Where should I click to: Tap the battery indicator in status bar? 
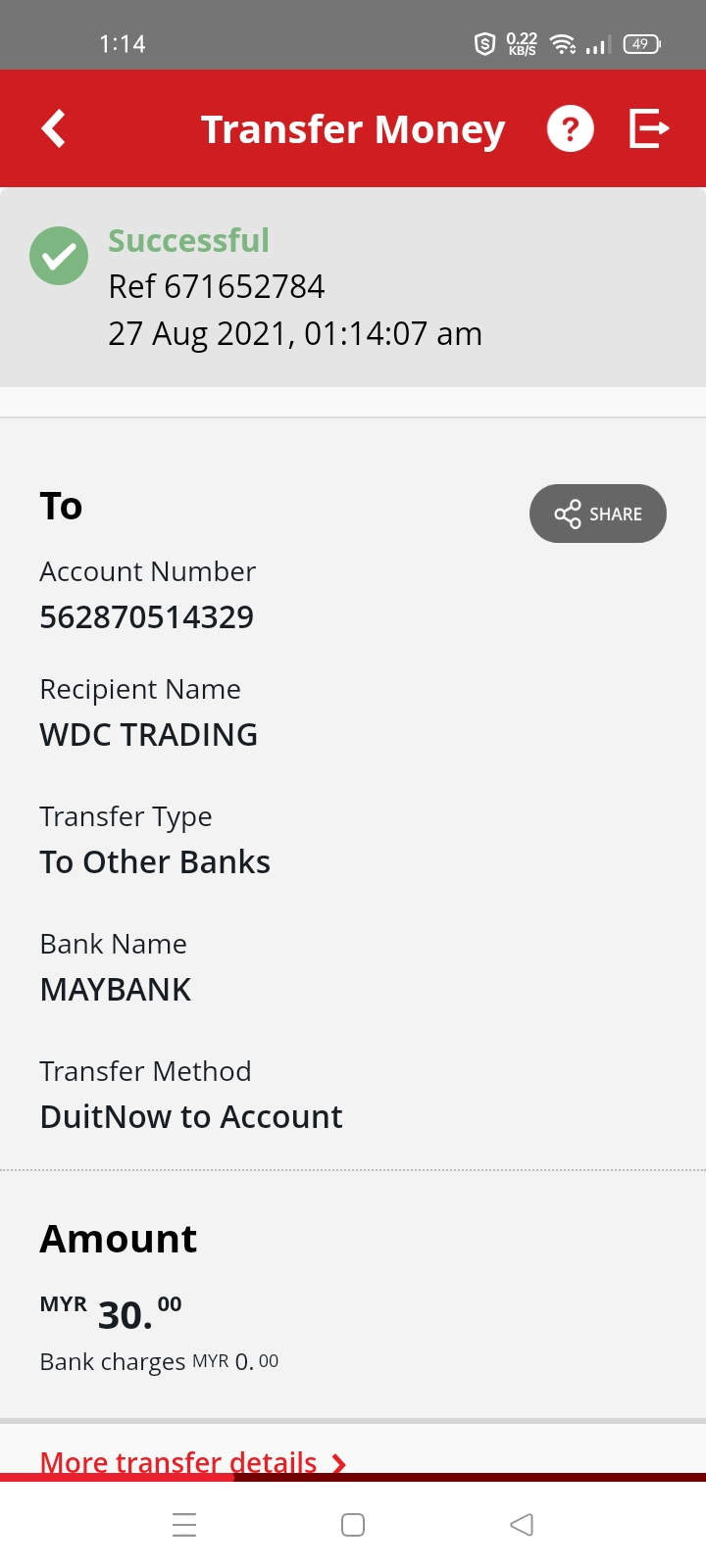pyautogui.click(x=642, y=44)
